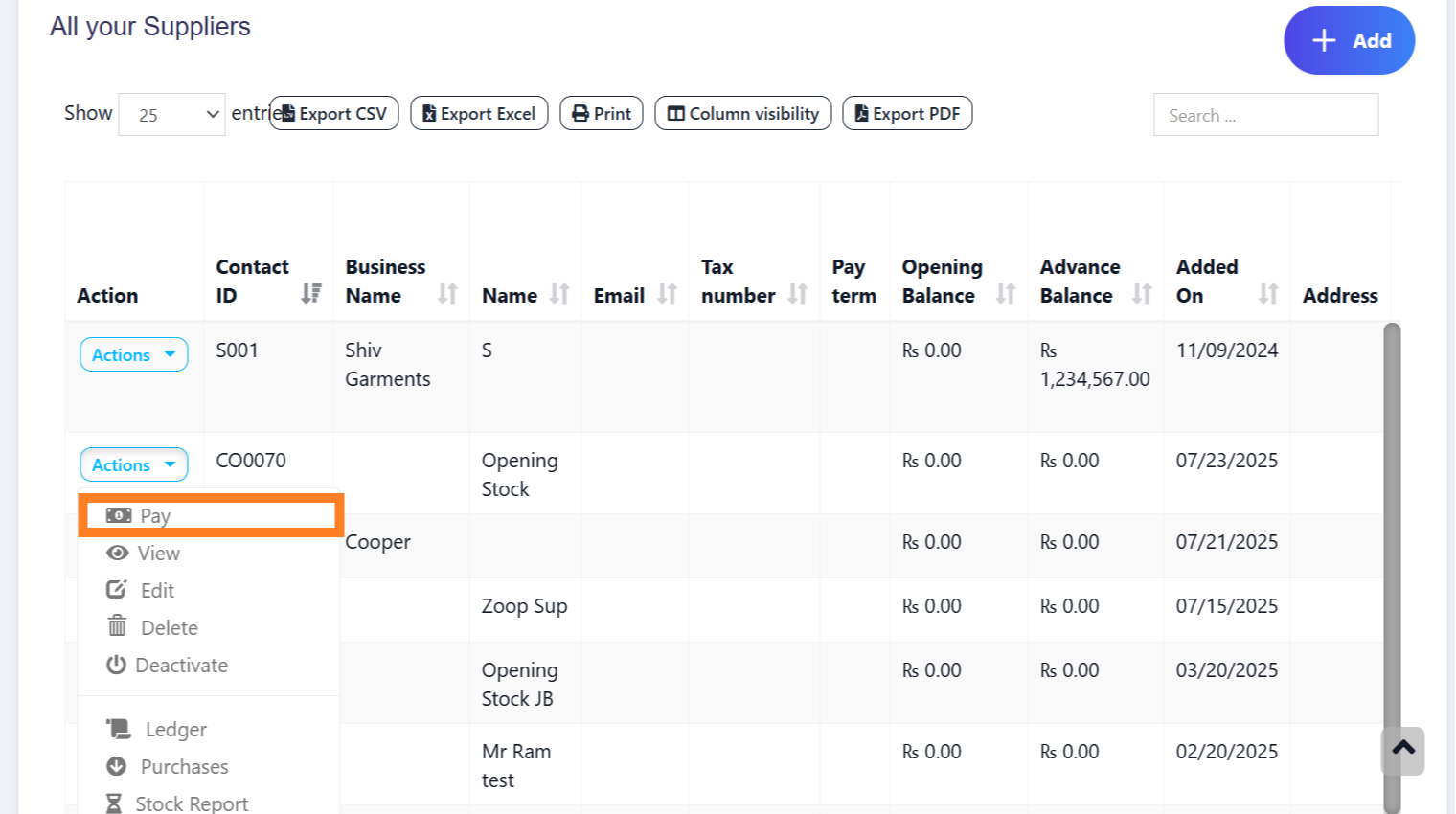Focus the Search input field
Viewport: 1456px width, 814px height.
point(1265,115)
